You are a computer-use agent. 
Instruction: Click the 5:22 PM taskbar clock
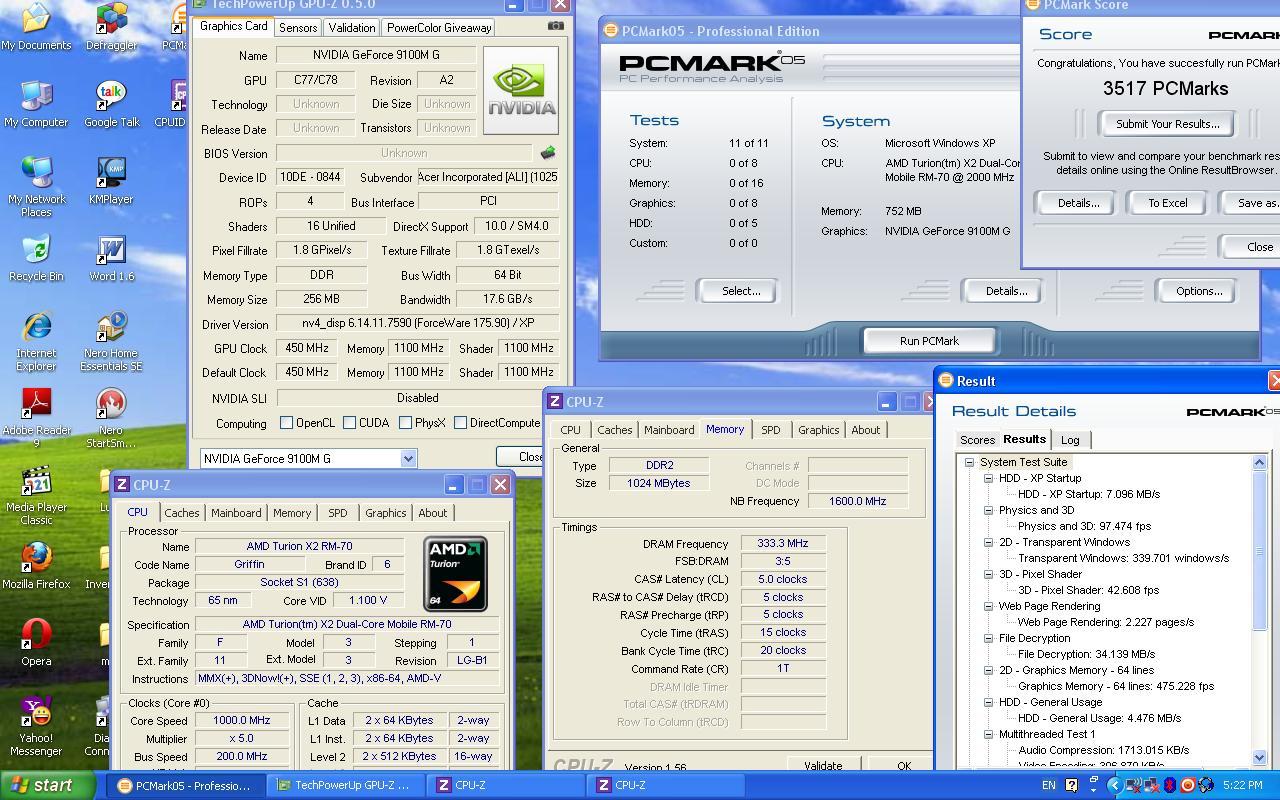[1242, 785]
